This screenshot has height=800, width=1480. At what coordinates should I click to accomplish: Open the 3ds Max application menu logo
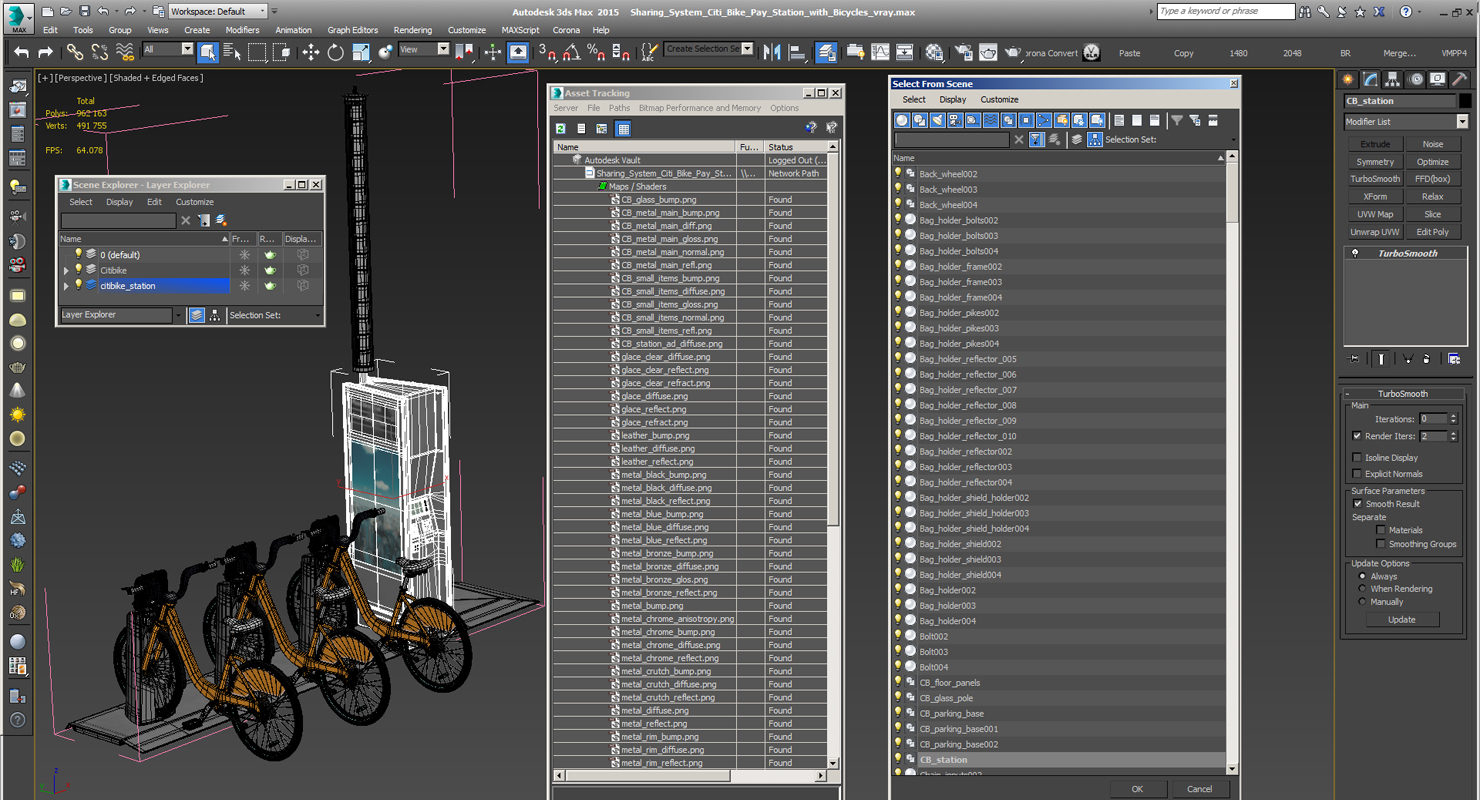[18, 17]
